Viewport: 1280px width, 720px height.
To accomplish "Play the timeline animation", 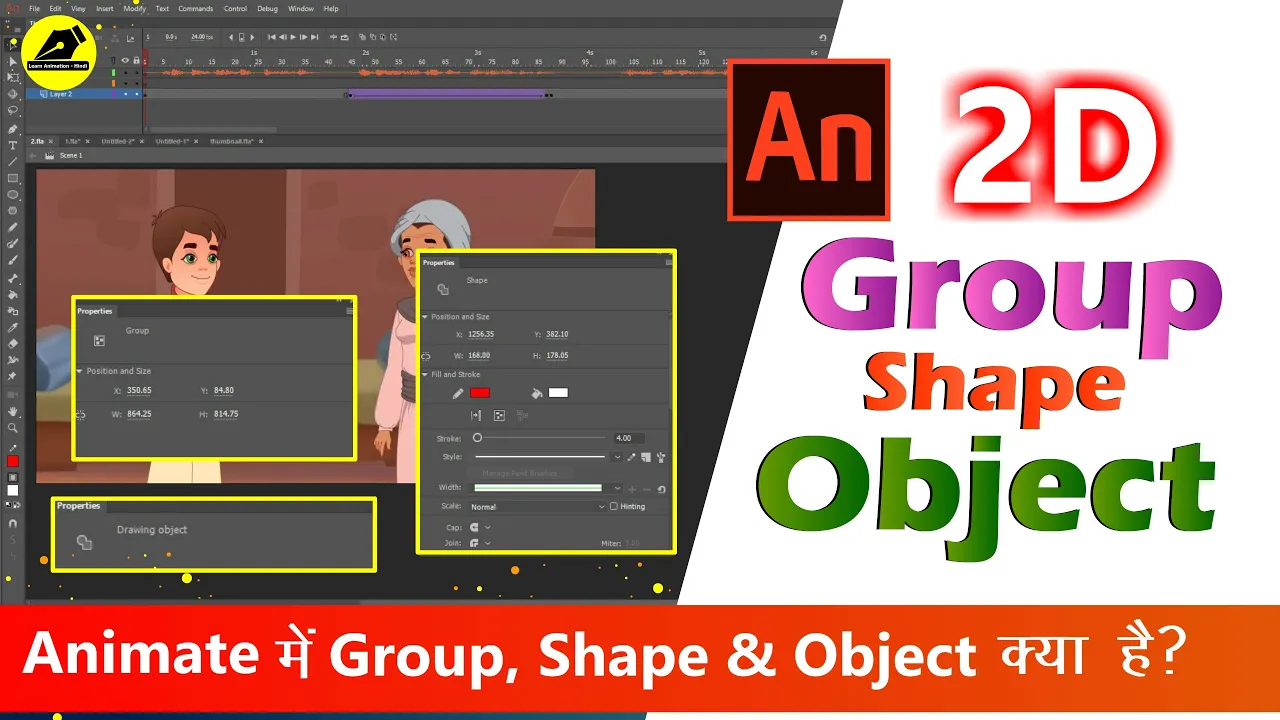I will tap(293, 37).
